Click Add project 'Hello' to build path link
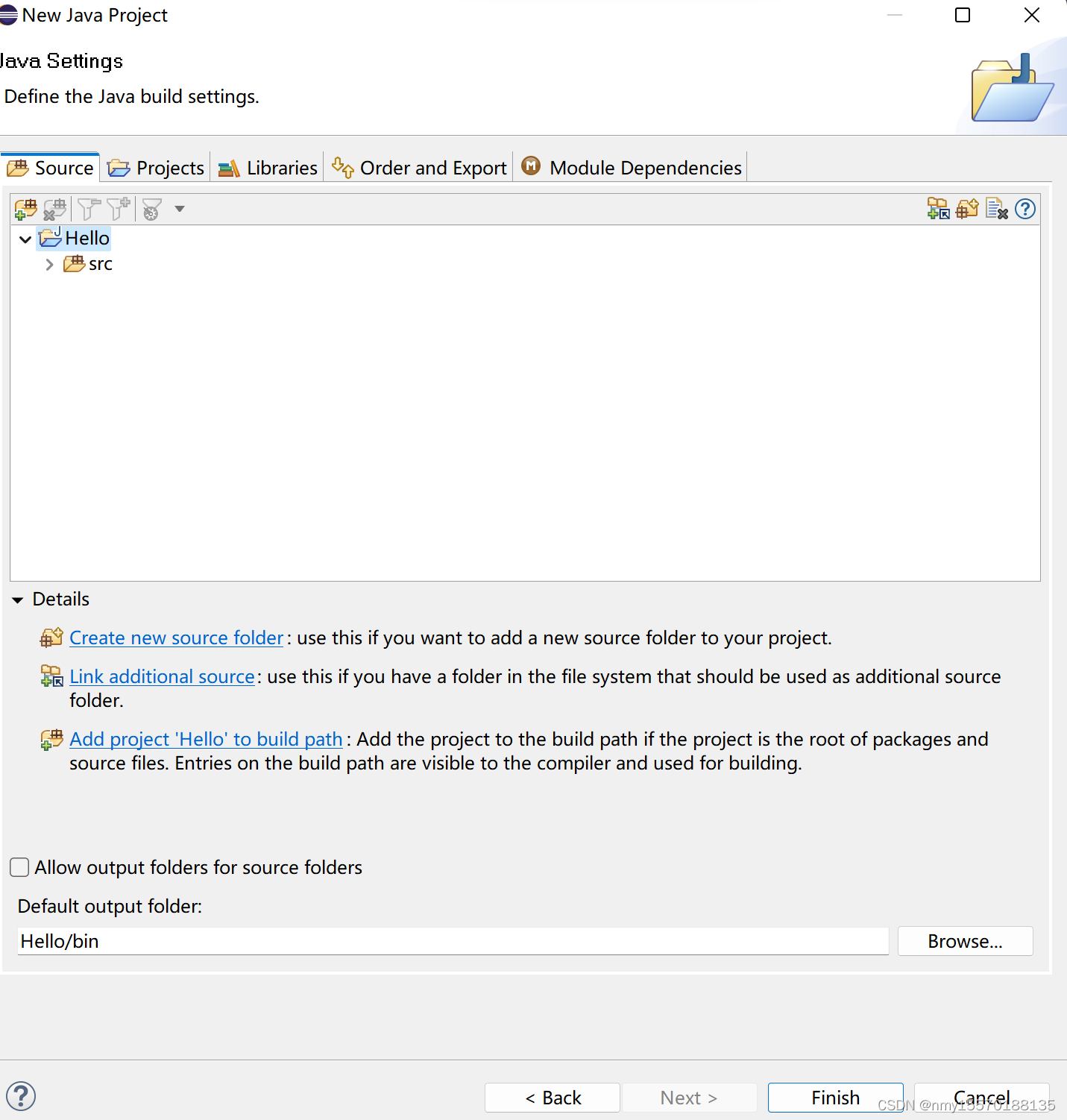 206,739
